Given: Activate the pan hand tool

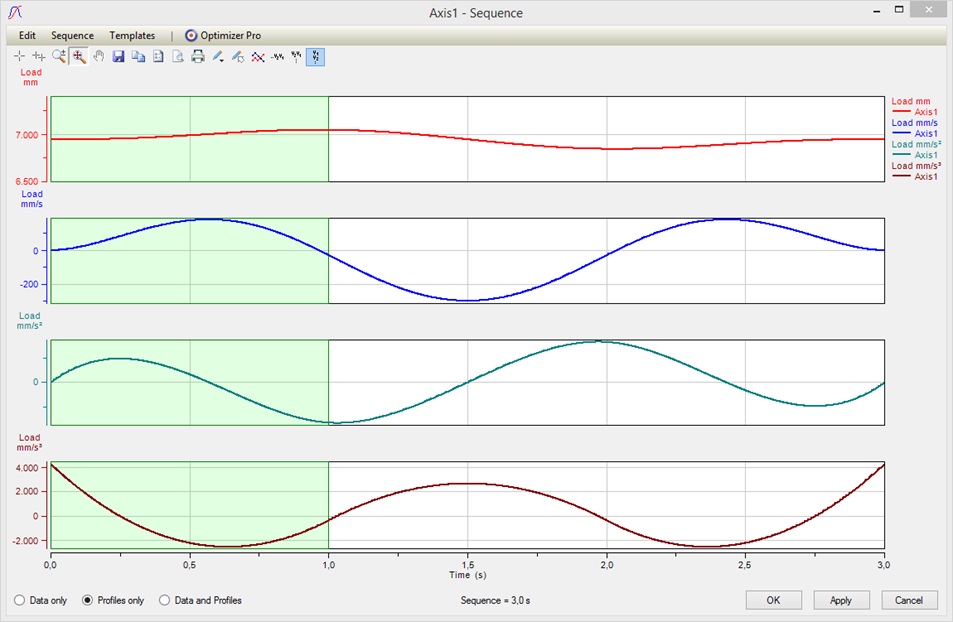Looking at the screenshot, I should [x=98, y=57].
